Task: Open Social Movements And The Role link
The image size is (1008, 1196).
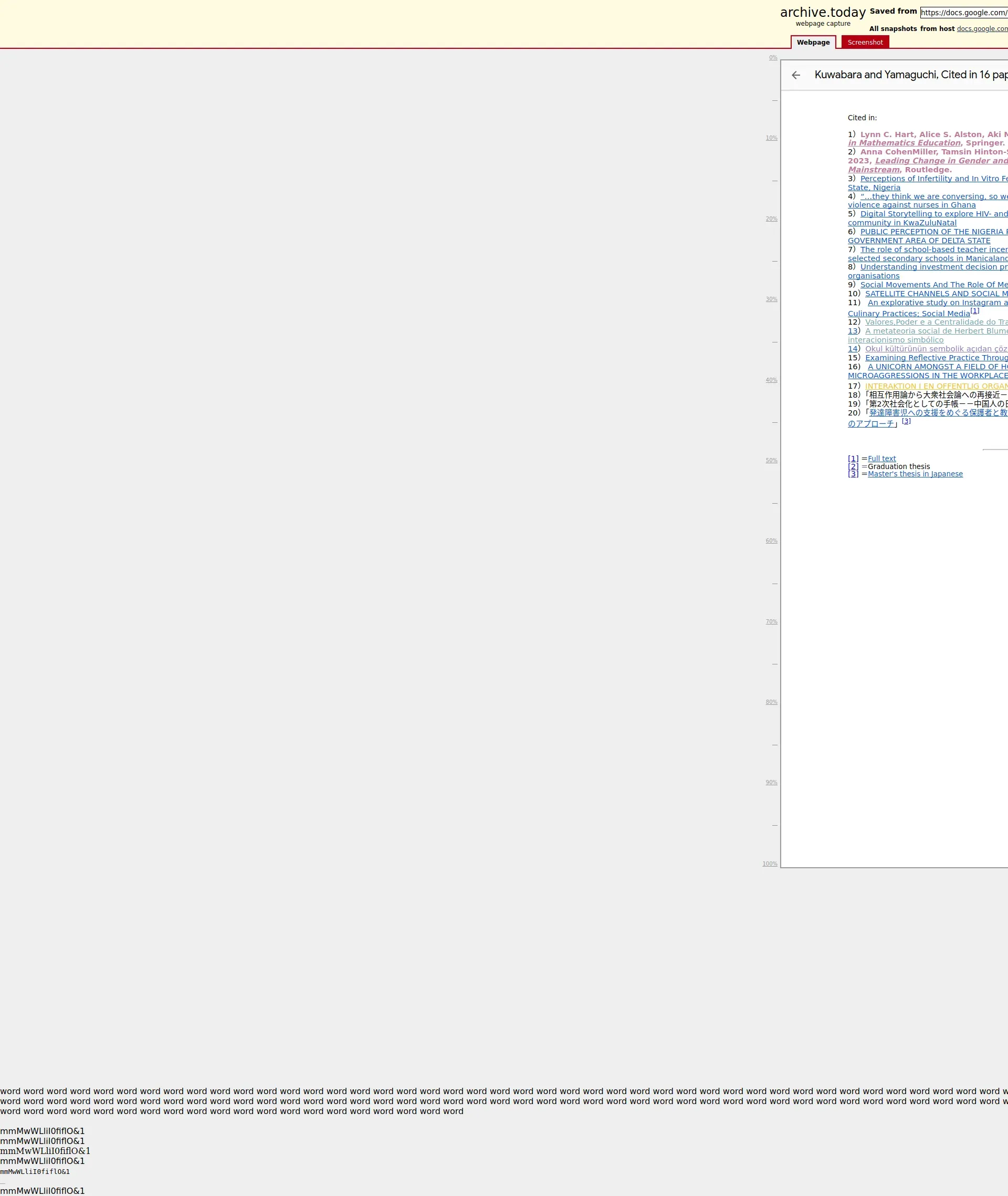Action: click(933, 285)
